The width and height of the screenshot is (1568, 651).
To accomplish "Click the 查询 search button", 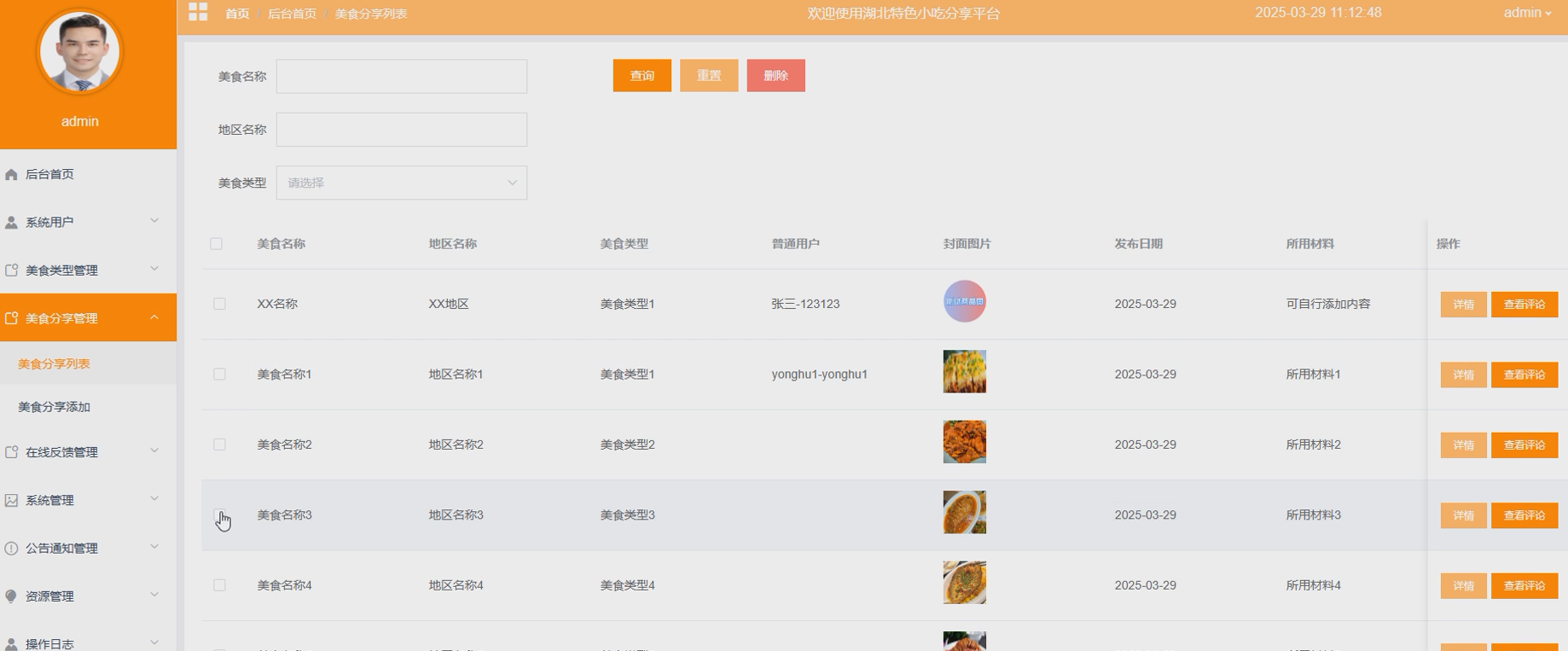I will (642, 76).
